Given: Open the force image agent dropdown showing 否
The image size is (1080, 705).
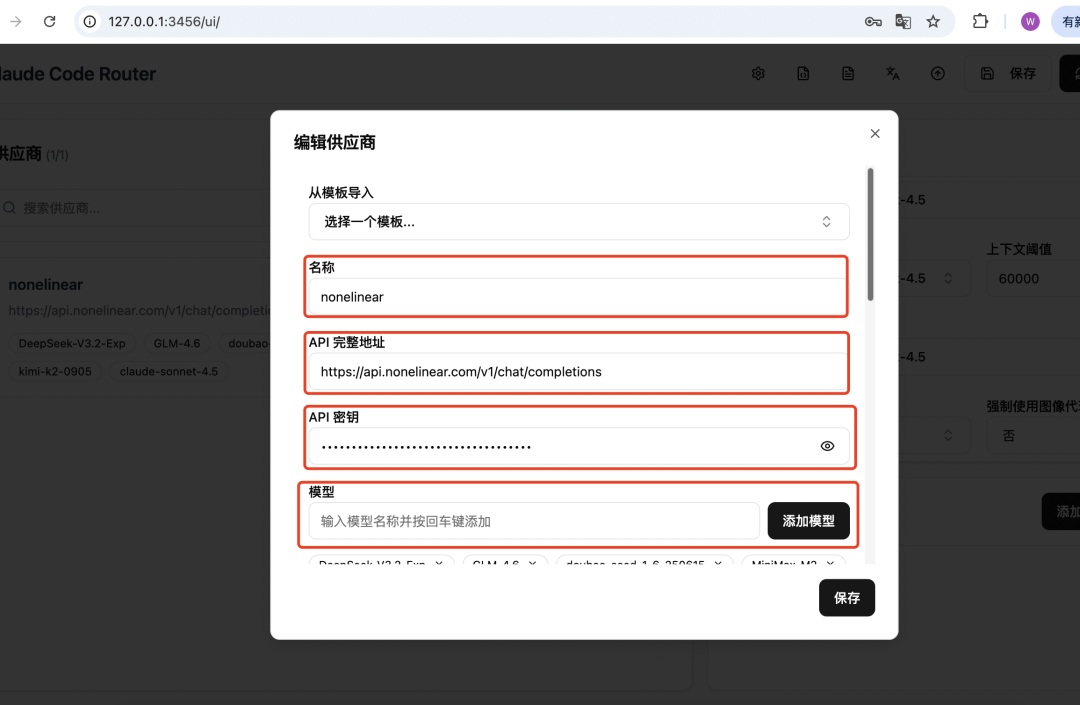Looking at the screenshot, I should pos(1032,435).
